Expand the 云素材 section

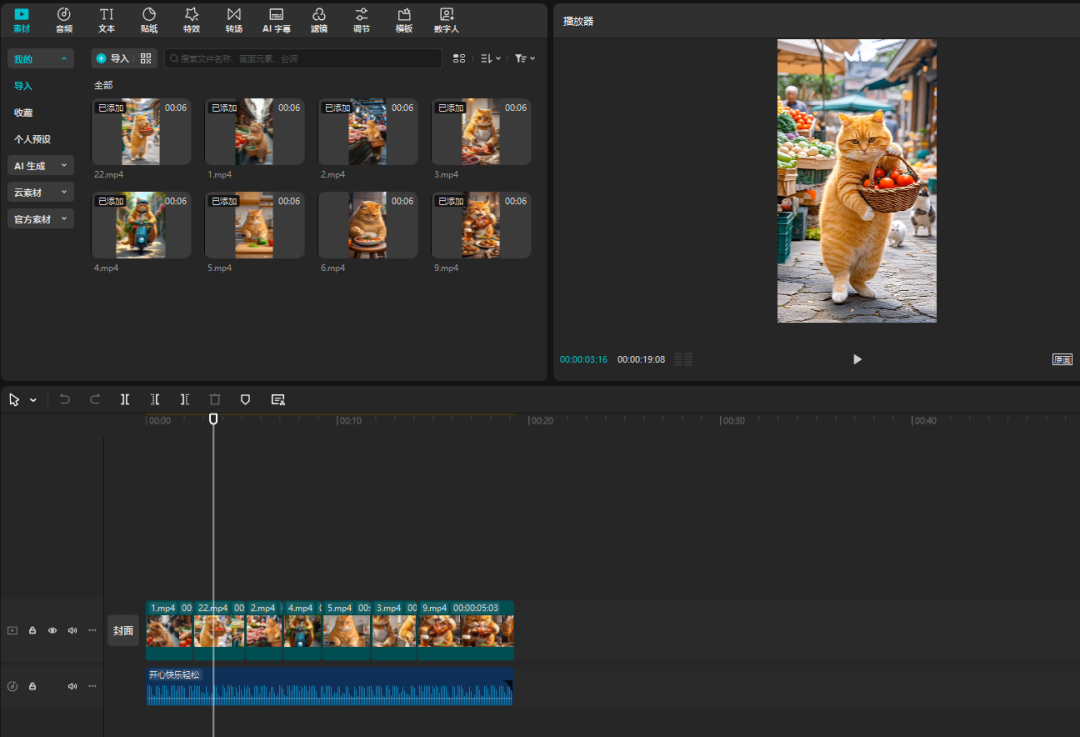(41, 193)
